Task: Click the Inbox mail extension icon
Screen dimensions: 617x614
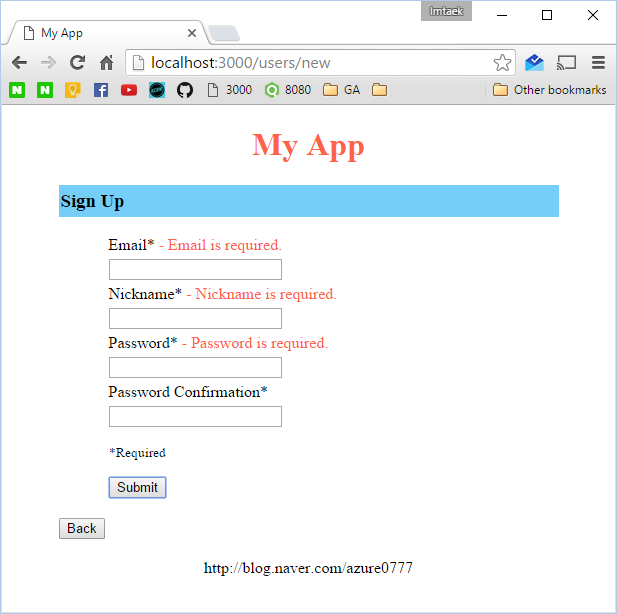Action: (x=534, y=62)
